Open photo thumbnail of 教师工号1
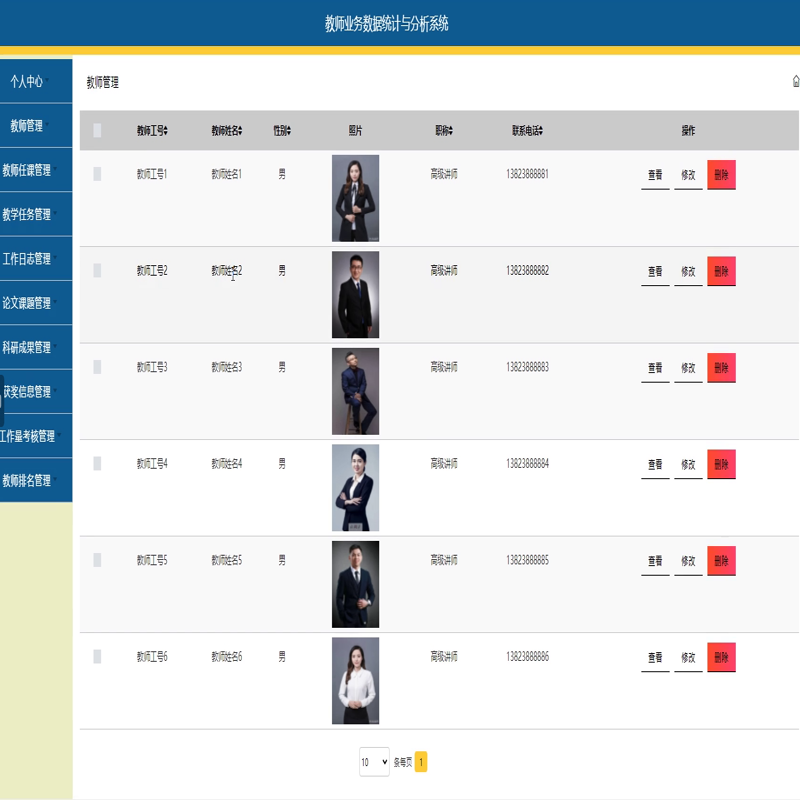The height and width of the screenshot is (800, 800). tap(356, 198)
